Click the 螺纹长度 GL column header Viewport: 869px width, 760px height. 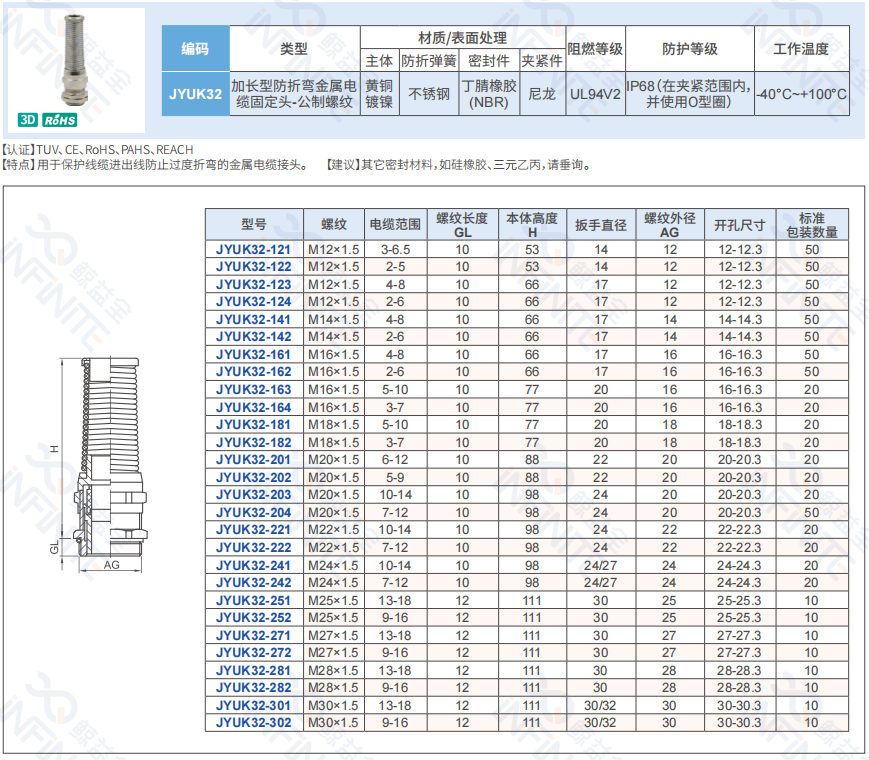[x=462, y=225]
